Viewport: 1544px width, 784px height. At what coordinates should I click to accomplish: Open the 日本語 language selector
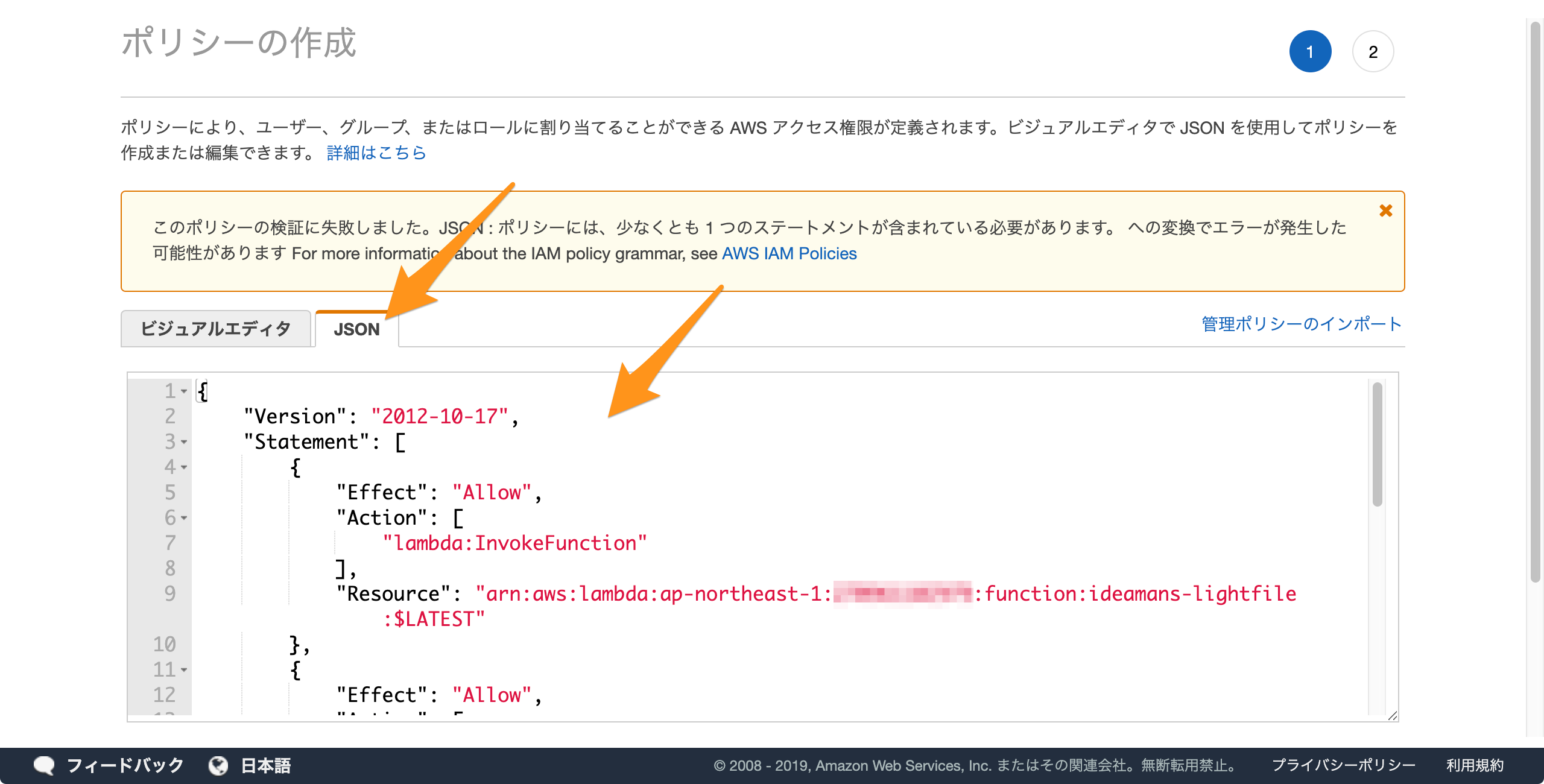[x=265, y=765]
